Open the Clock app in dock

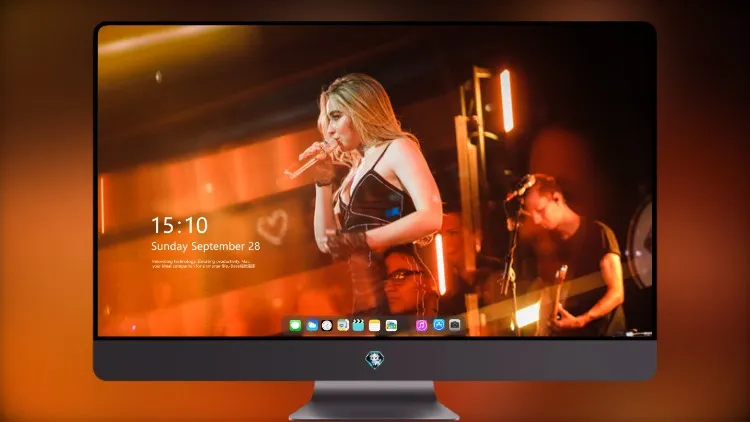pos(327,325)
